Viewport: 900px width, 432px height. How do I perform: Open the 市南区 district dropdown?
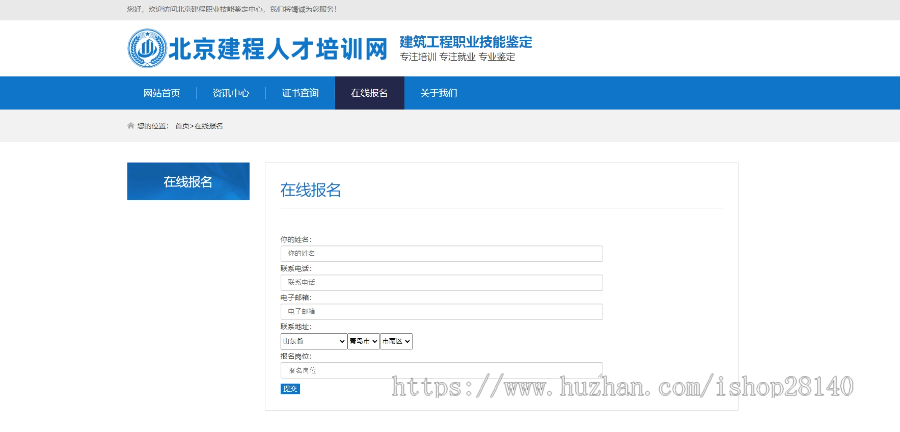pos(396,341)
